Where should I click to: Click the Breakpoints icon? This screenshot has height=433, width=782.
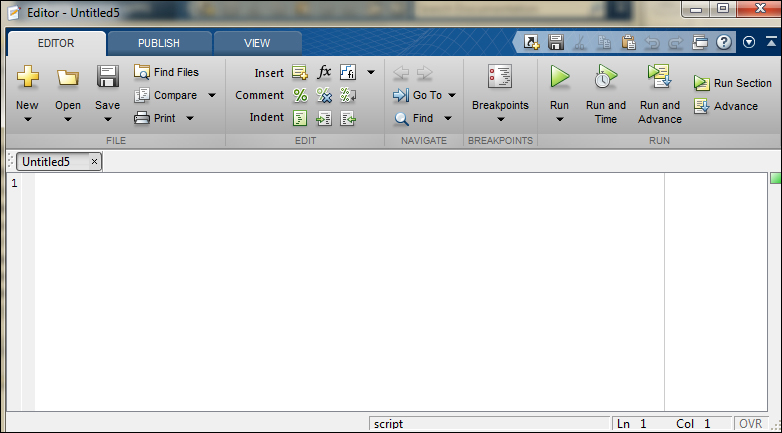pyautogui.click(x=500, y=77)
